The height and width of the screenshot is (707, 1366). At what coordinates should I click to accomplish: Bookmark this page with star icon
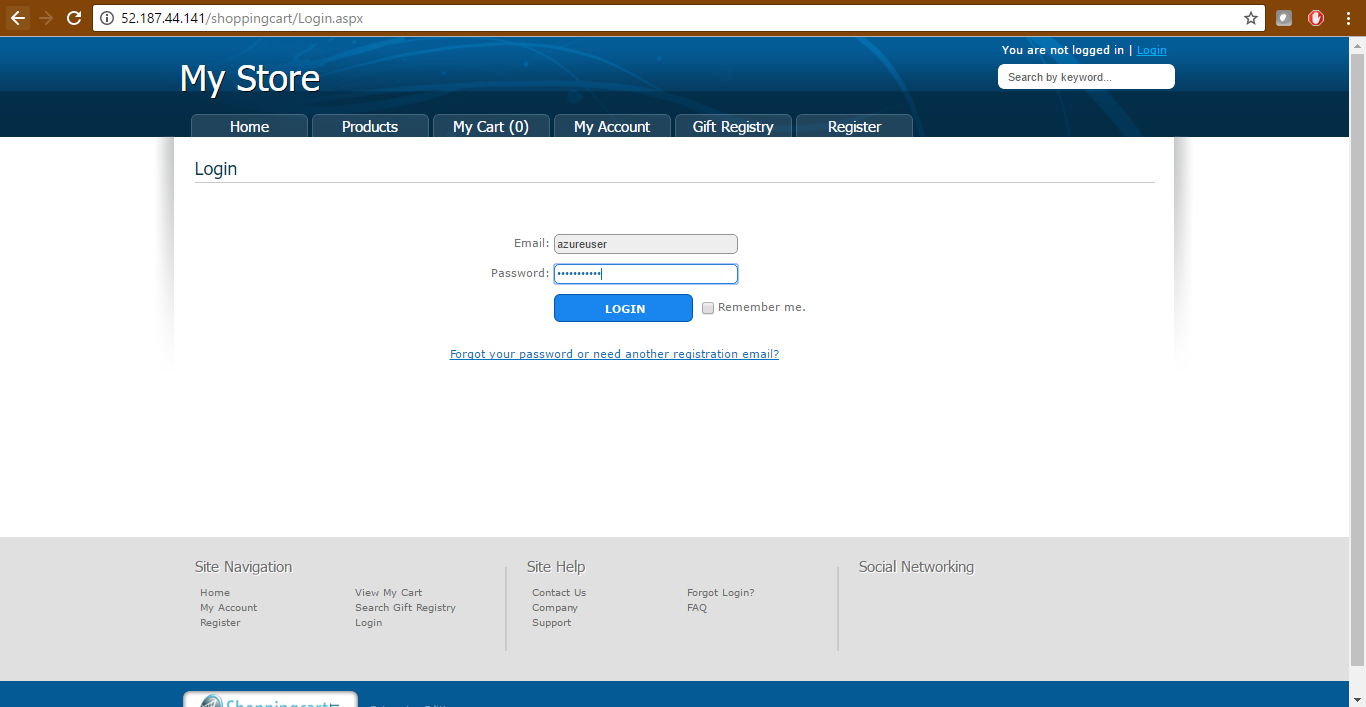click(x=1250, y=18)
